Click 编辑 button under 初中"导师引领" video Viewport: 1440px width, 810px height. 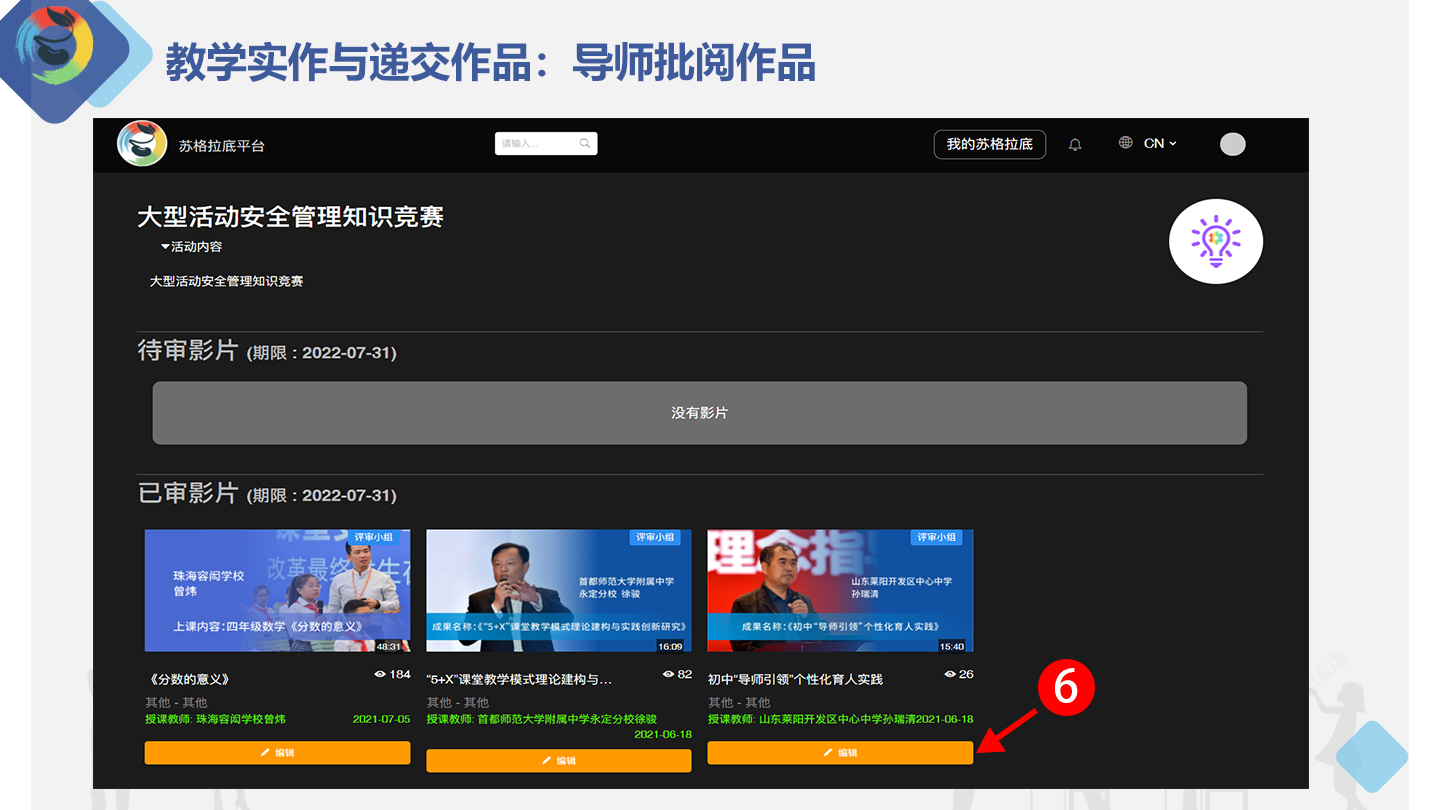coord(840,753)
